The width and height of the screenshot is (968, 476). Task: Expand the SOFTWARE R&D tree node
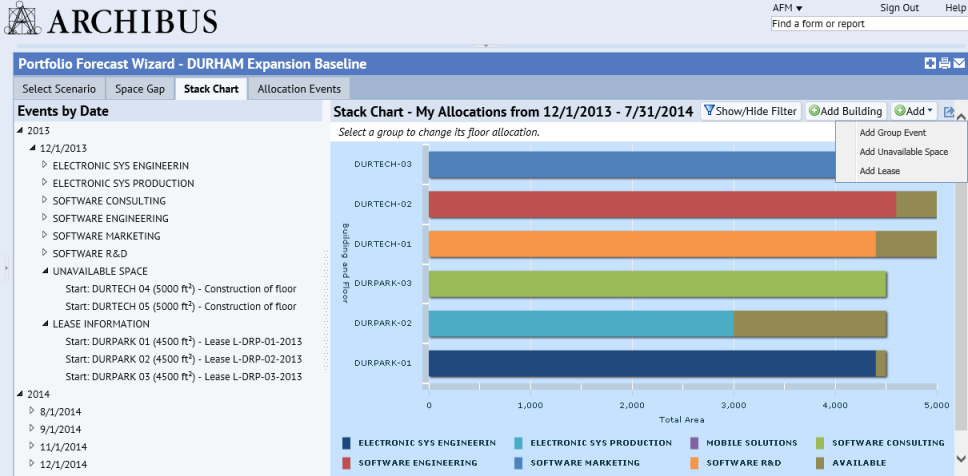tap(44, 253)
